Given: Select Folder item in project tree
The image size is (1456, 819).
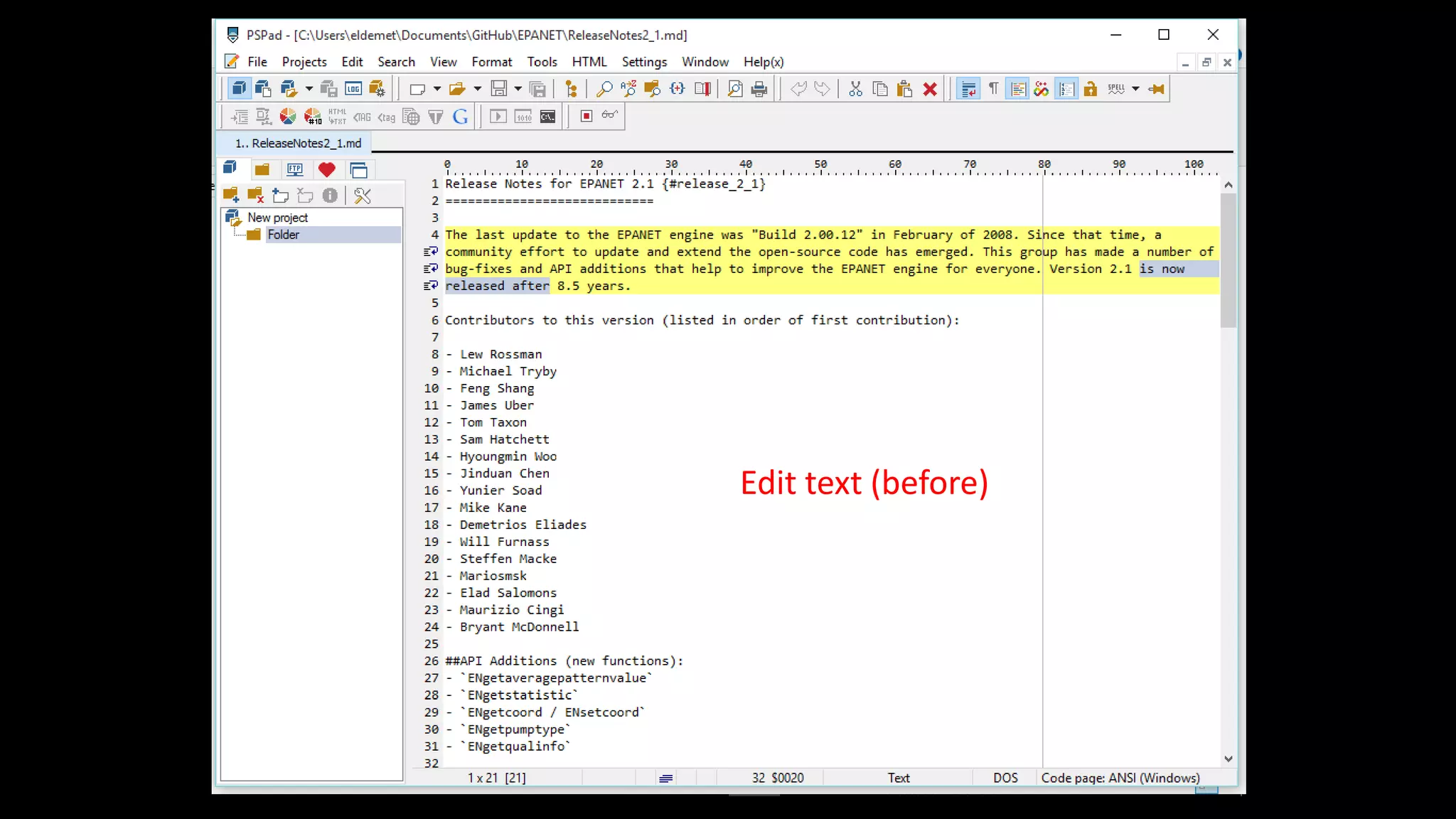Looking at the screenshot, I should (x=283, y=235).
